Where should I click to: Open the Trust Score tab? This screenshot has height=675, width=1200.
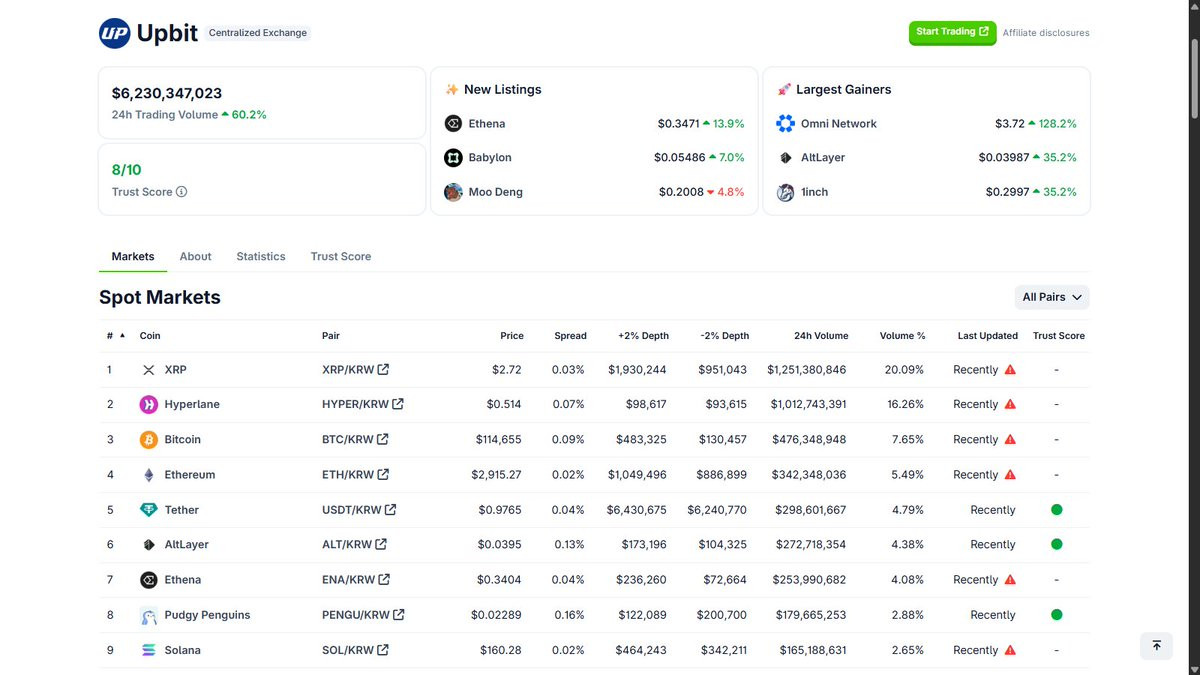(x=341, y=257)
